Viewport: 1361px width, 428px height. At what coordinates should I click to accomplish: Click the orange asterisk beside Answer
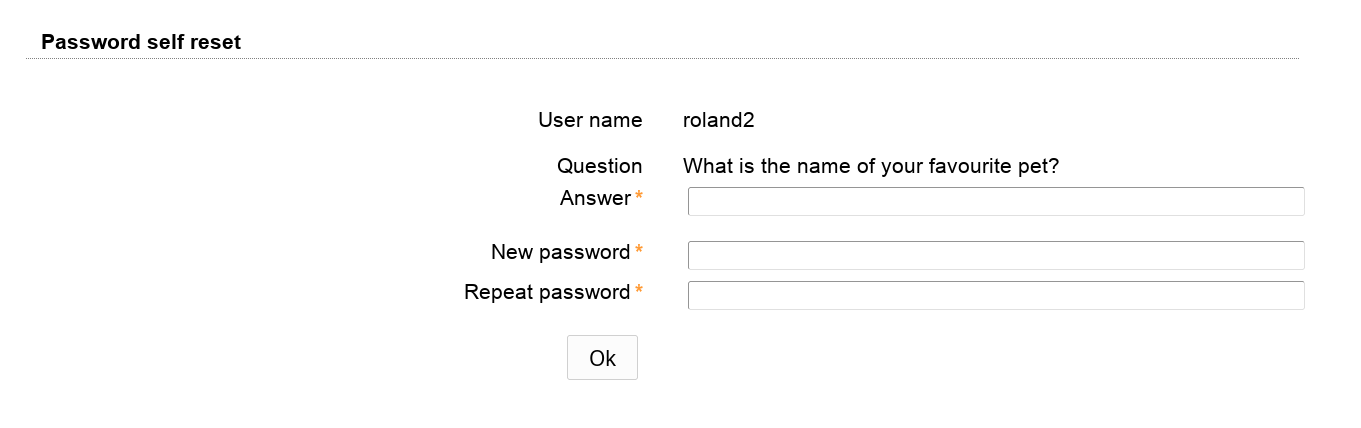pyautogui.click(x=639, y=197)
